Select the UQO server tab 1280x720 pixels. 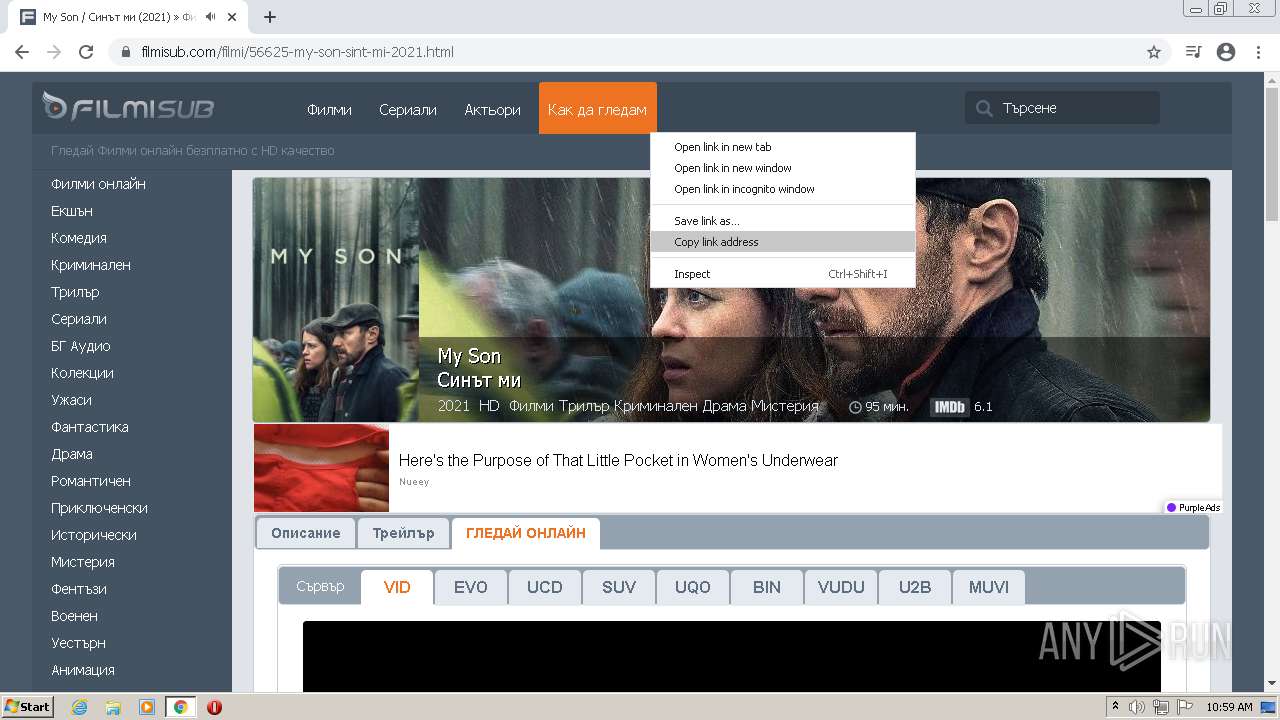click(692, 587)
